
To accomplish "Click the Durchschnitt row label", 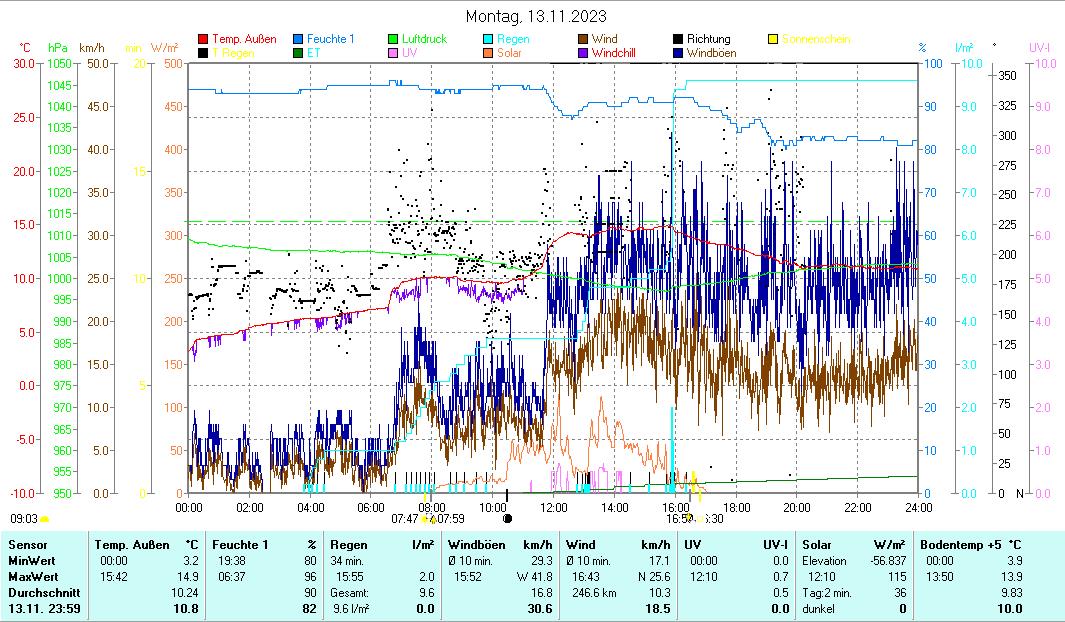I will click(x=39, y=593).
